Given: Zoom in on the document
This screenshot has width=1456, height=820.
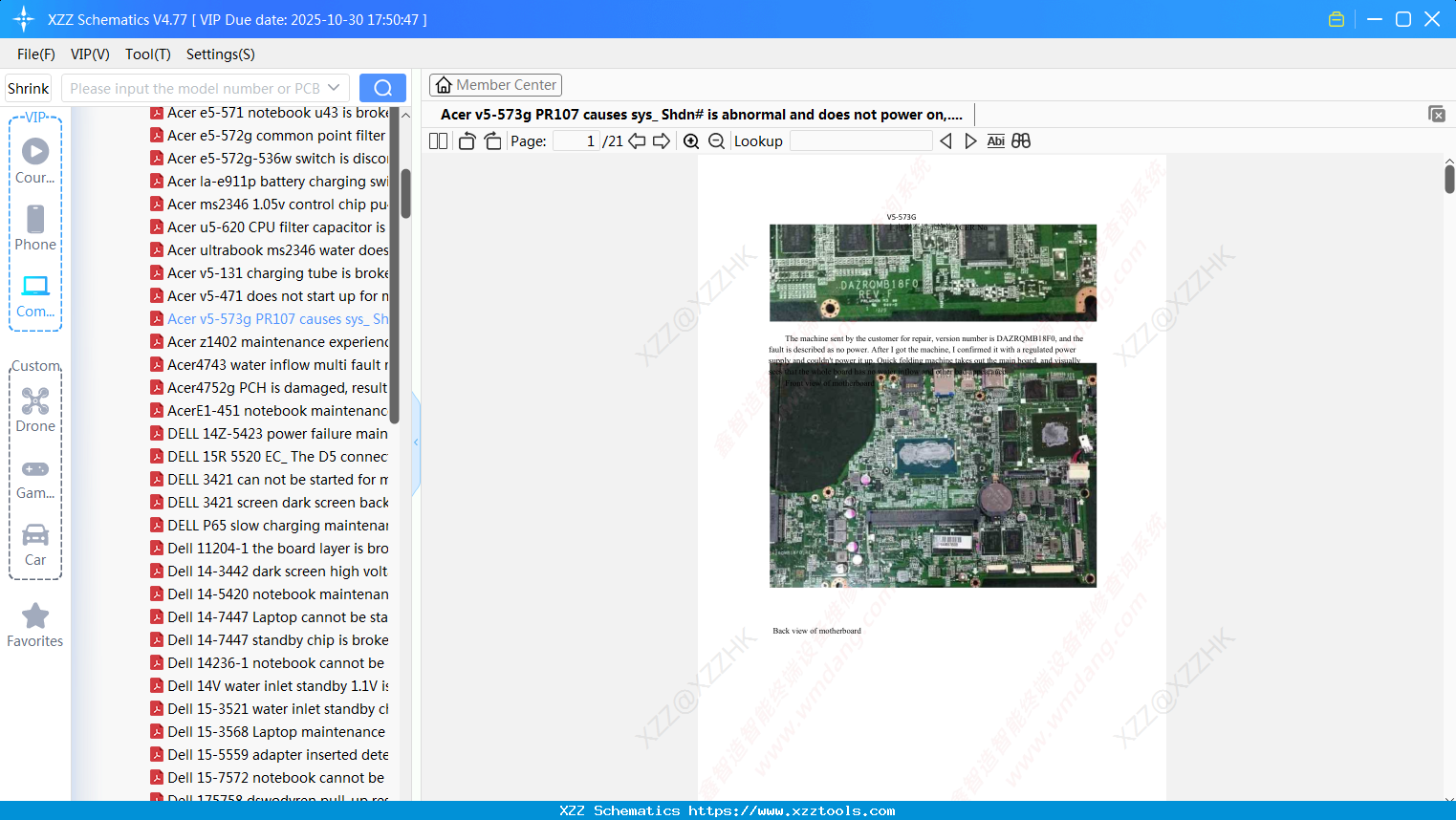Looking at the screenshot, I should [691, 141].
